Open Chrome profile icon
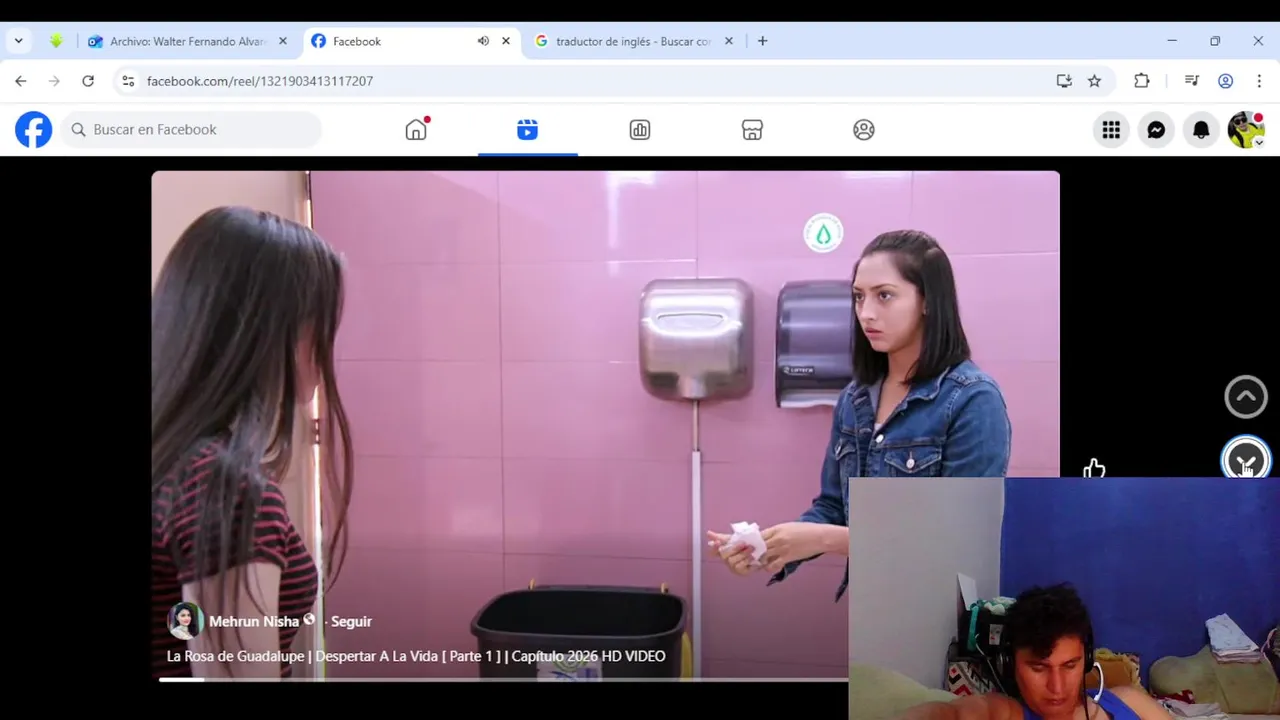1280x720 pixels. [1225, 81]
